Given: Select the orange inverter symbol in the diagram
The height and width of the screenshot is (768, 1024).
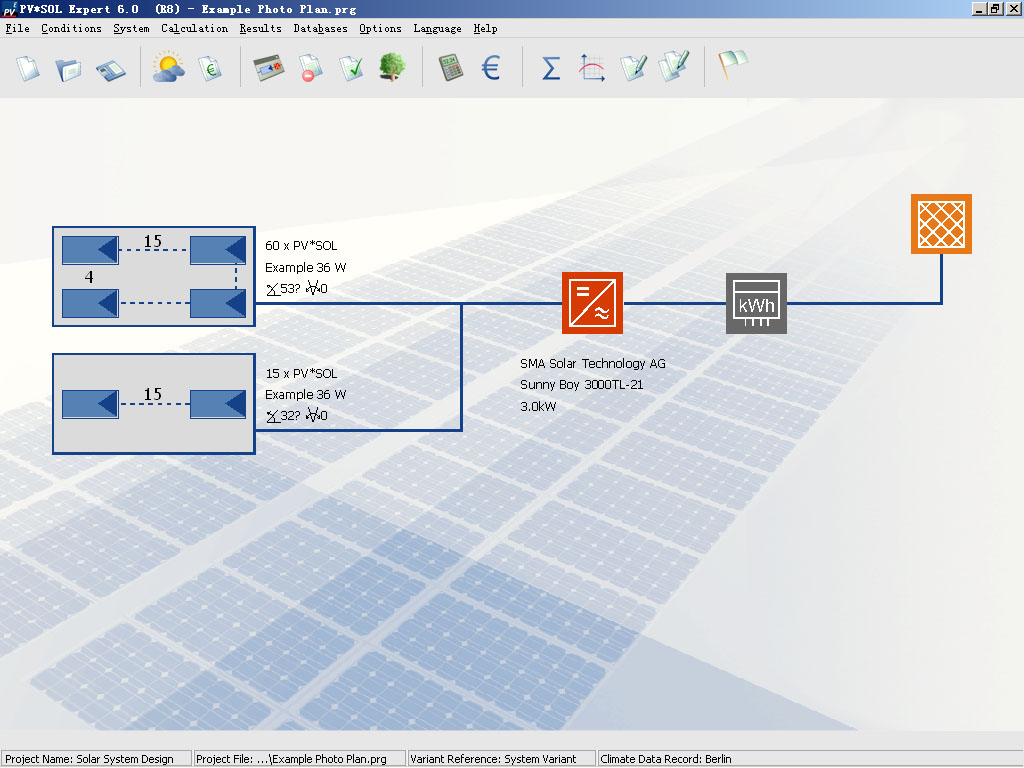Looking at the screenshot, I should (592, 303).
